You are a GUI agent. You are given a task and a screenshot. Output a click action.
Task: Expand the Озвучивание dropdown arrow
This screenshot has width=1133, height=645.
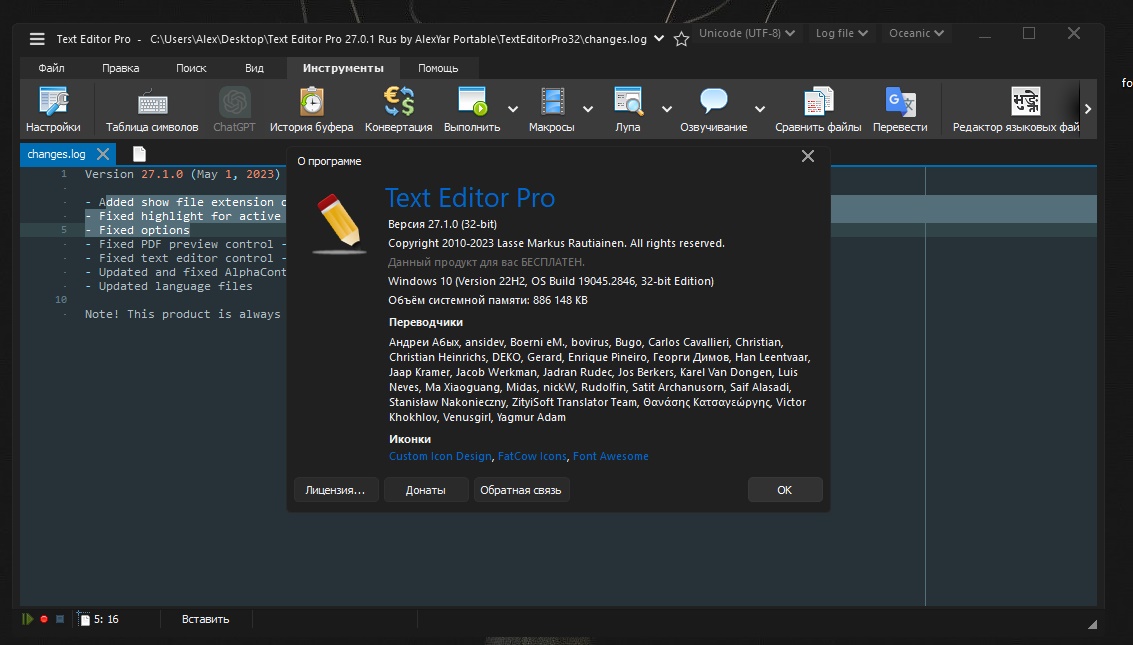(x=760, y=109)
